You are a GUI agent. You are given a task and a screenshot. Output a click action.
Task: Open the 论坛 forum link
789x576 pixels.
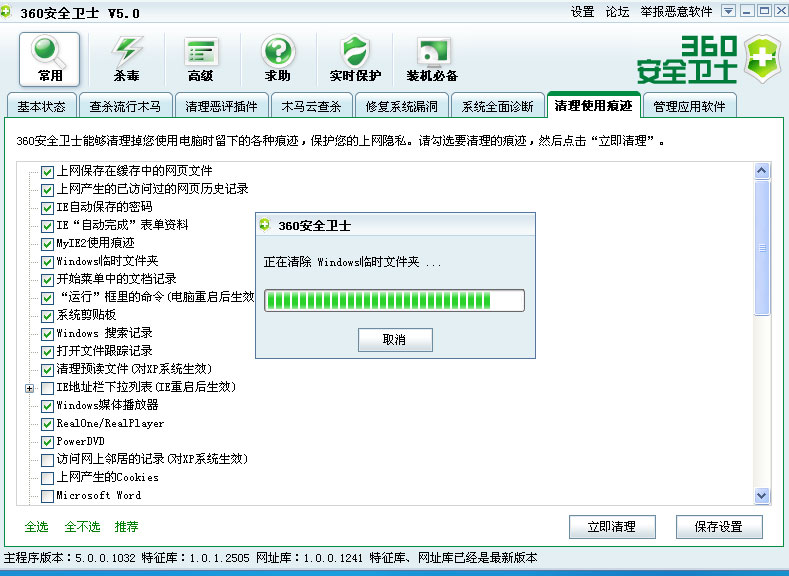tap(617, 12)
